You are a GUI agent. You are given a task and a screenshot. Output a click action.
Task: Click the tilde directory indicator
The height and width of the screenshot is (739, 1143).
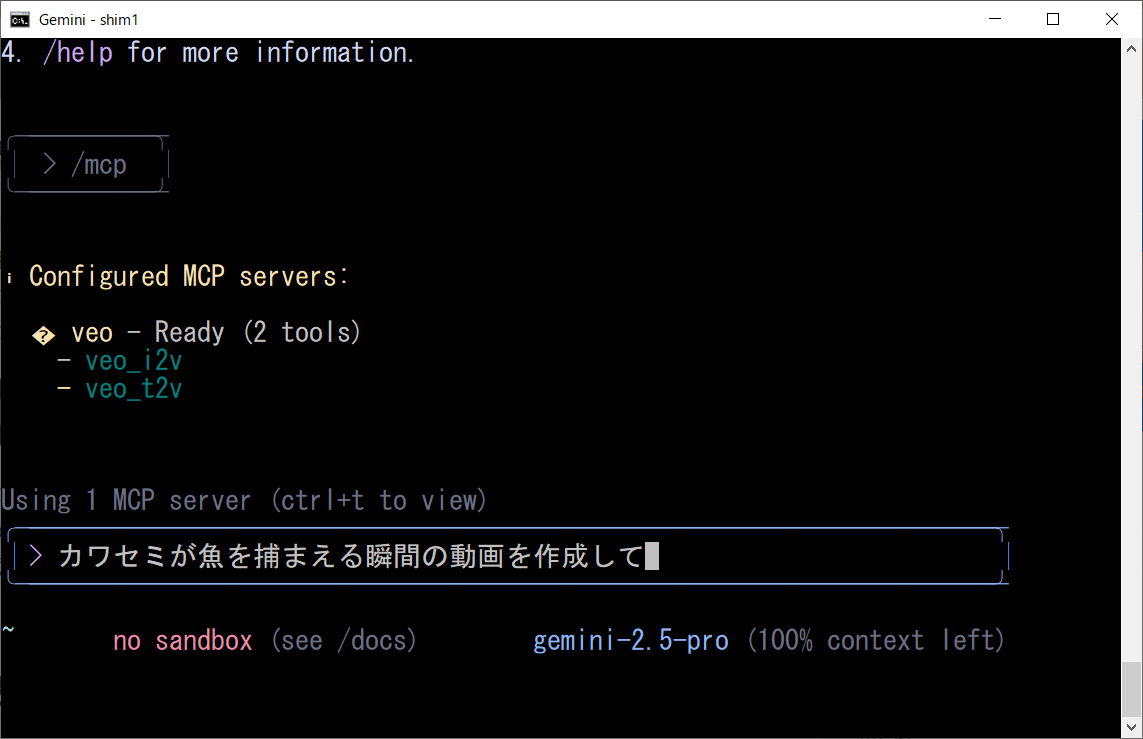click(8, 630)
